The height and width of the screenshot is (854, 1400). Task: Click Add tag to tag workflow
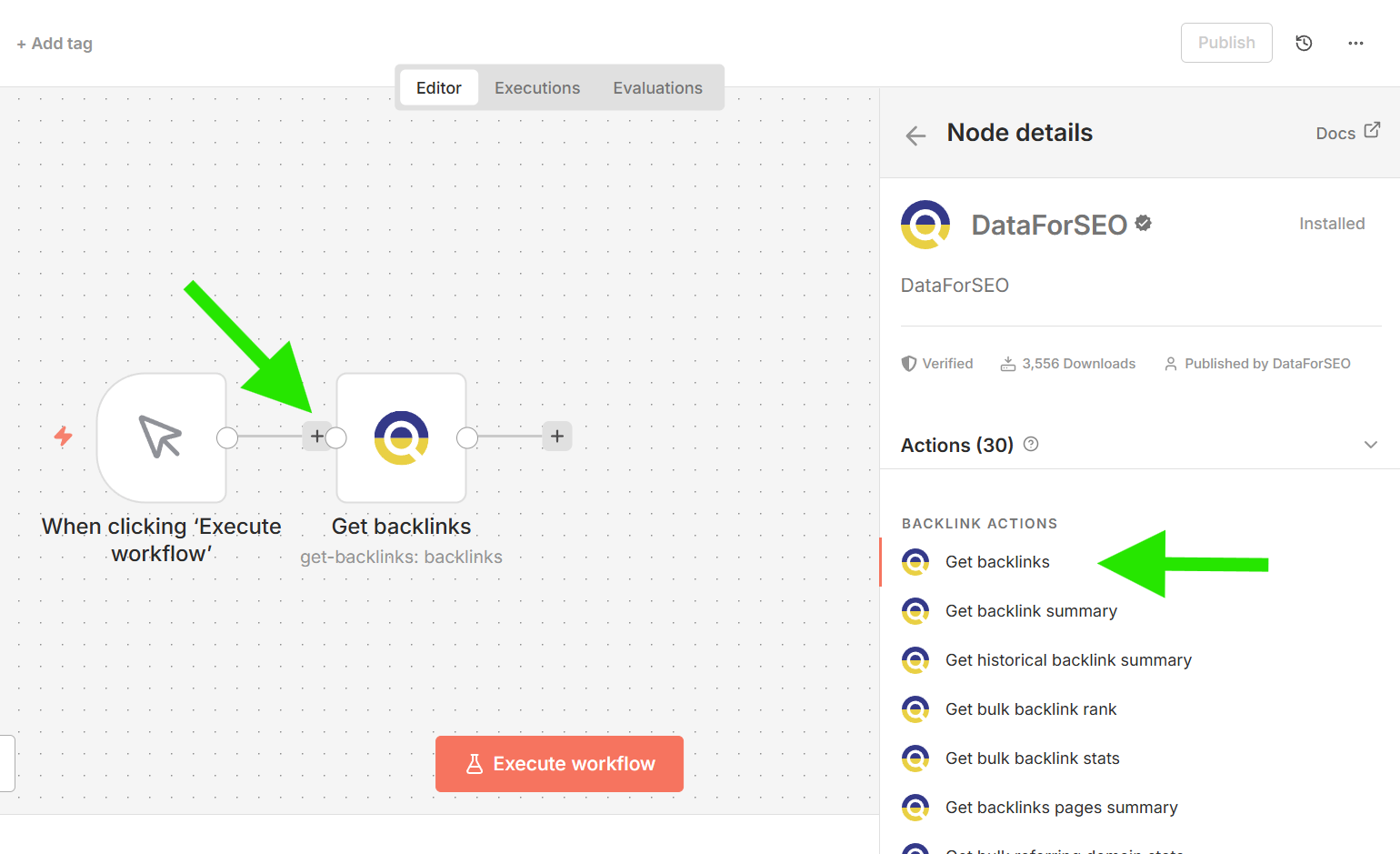(55, 44)
